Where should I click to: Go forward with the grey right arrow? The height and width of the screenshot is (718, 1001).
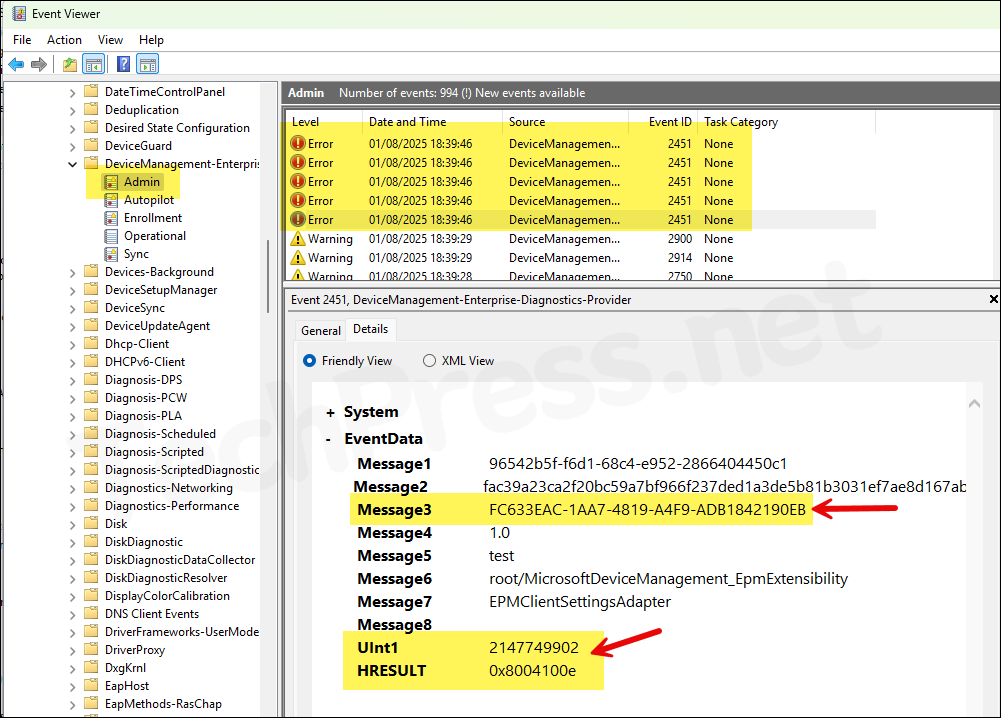click(39, 64)
